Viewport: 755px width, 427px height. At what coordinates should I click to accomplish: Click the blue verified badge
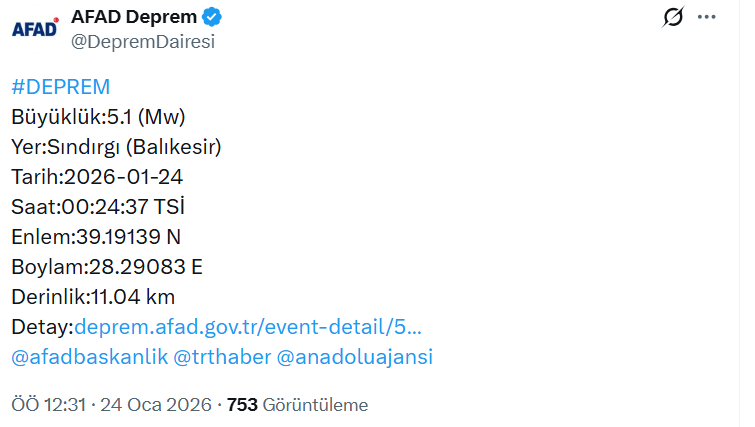(x=213, y=17)
